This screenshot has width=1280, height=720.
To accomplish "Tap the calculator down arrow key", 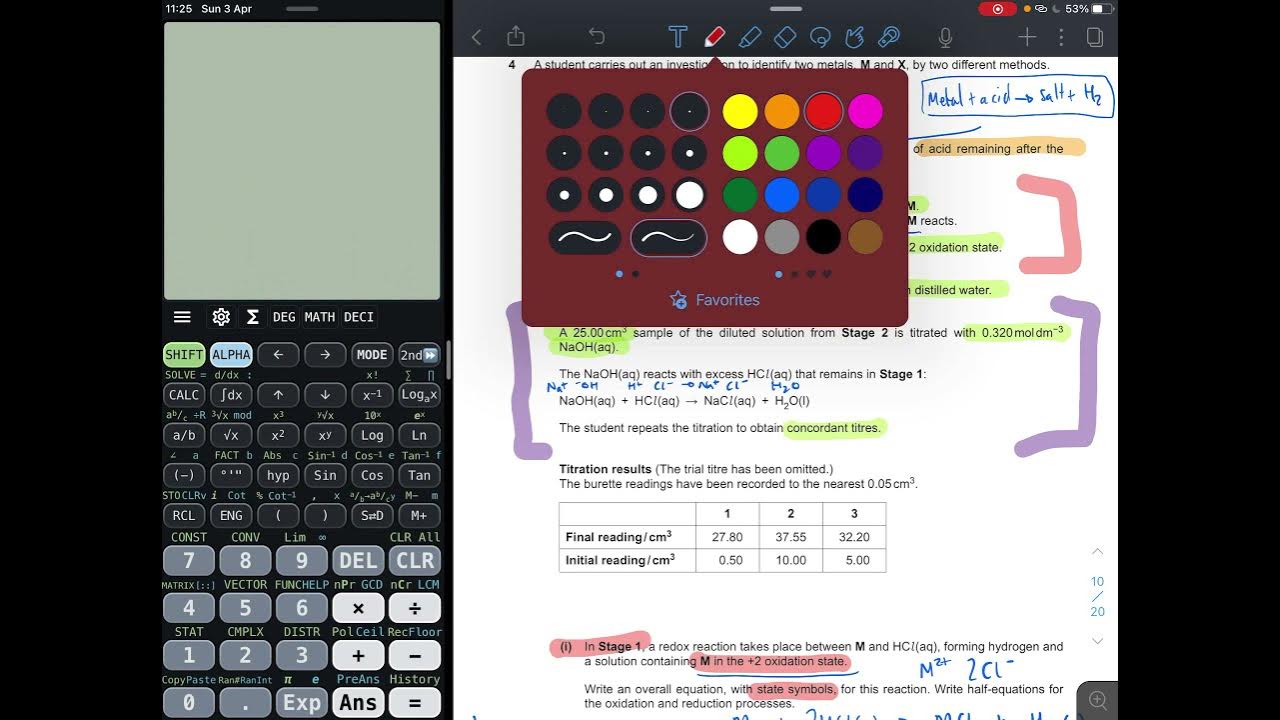I will point(325,395).
